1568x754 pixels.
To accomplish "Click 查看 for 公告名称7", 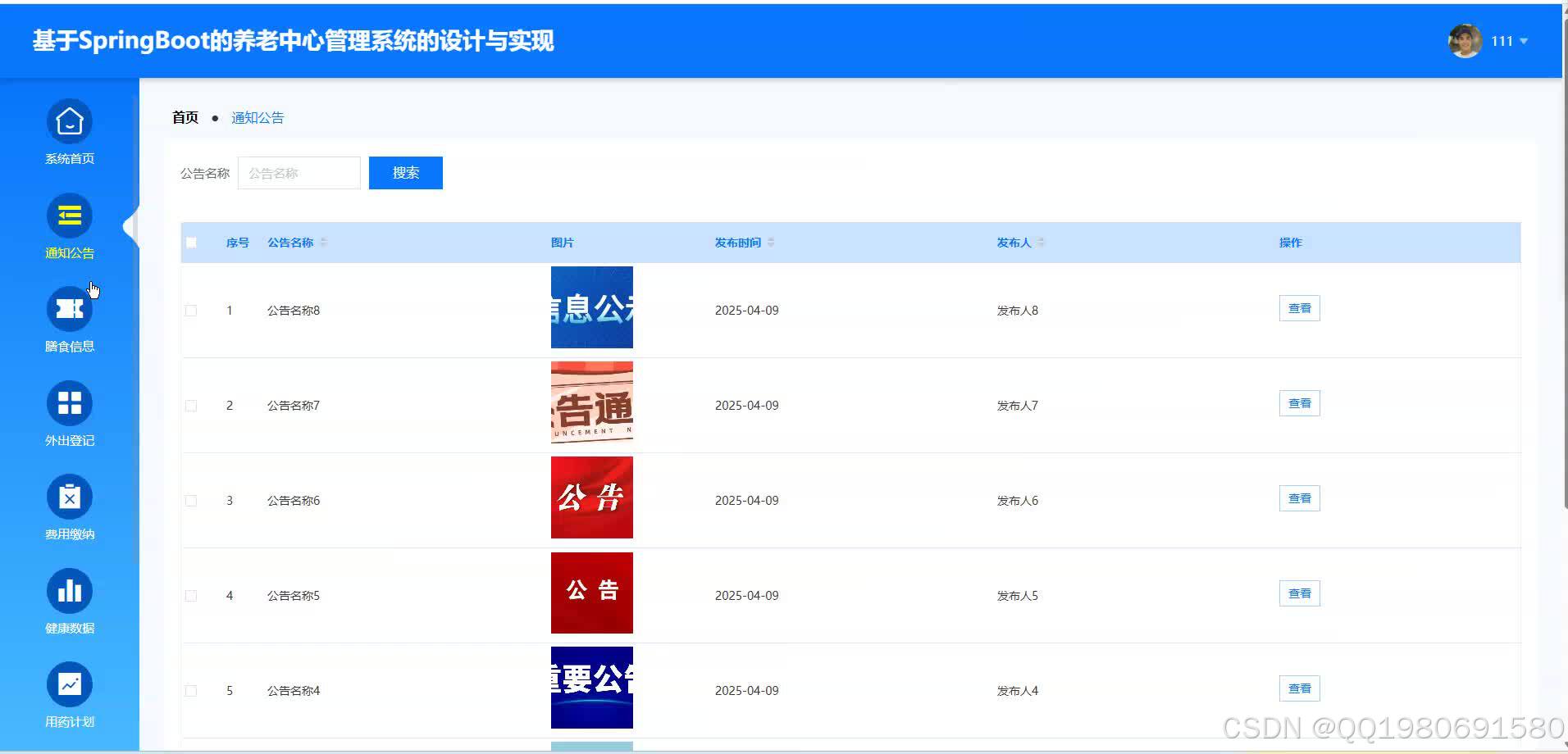I will tap(1299, 402).
